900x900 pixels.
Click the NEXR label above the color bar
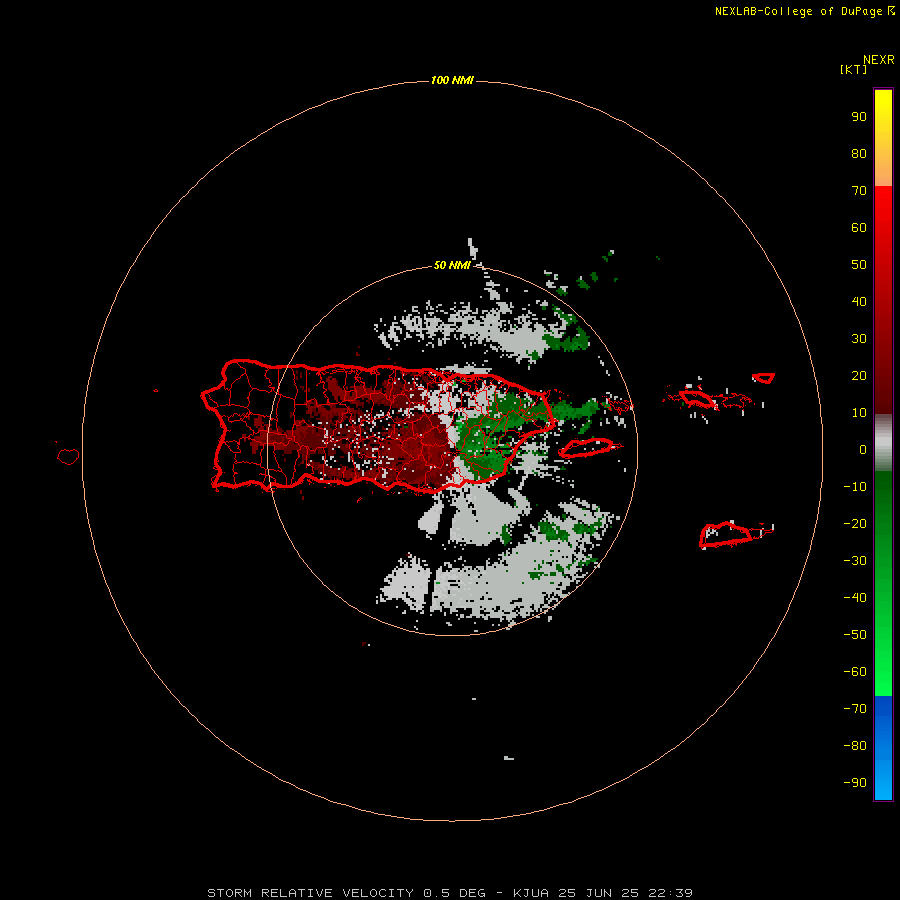878,60
